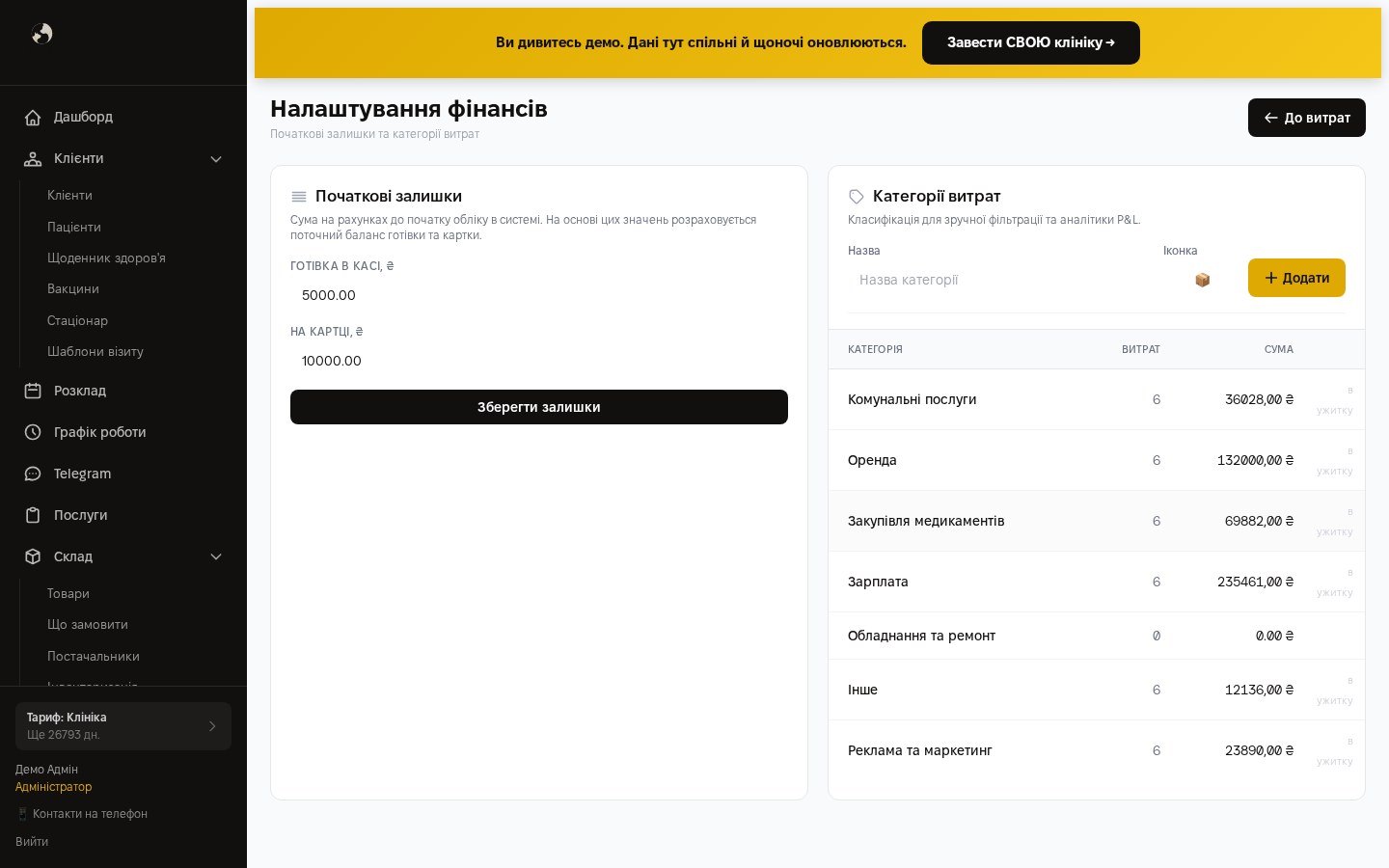1389x868 pixels.
Task: Open Що замовити page
Action: (x=88, y=624)
